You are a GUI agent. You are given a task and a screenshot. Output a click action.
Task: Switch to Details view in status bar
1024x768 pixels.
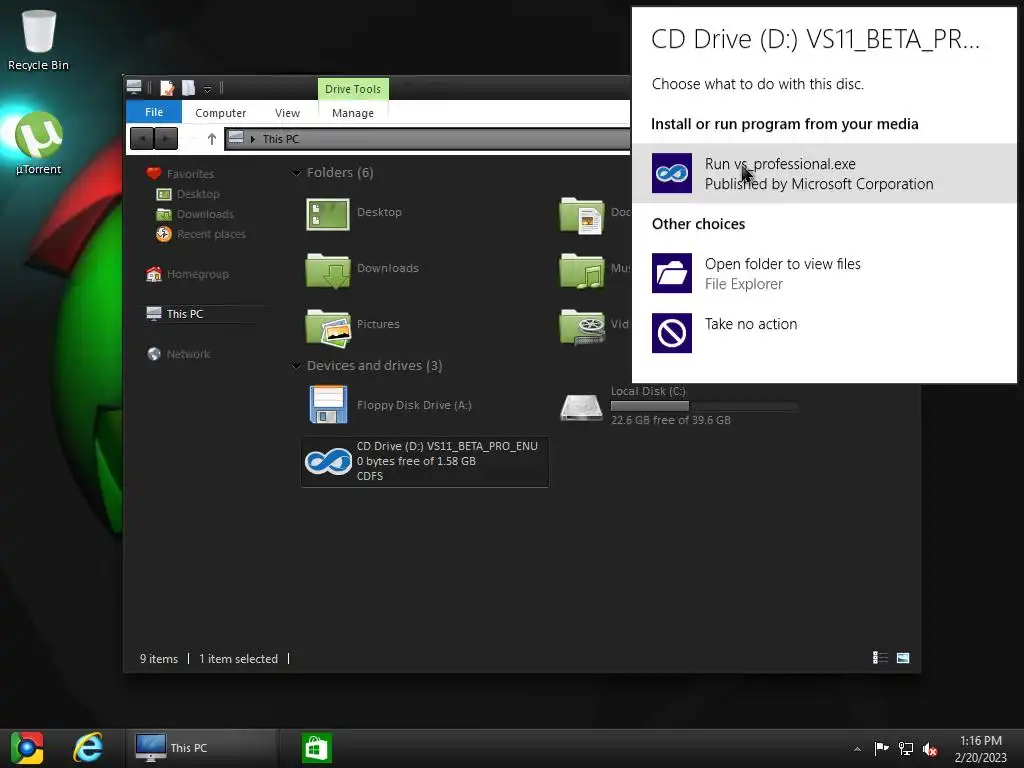click(880, 658)
